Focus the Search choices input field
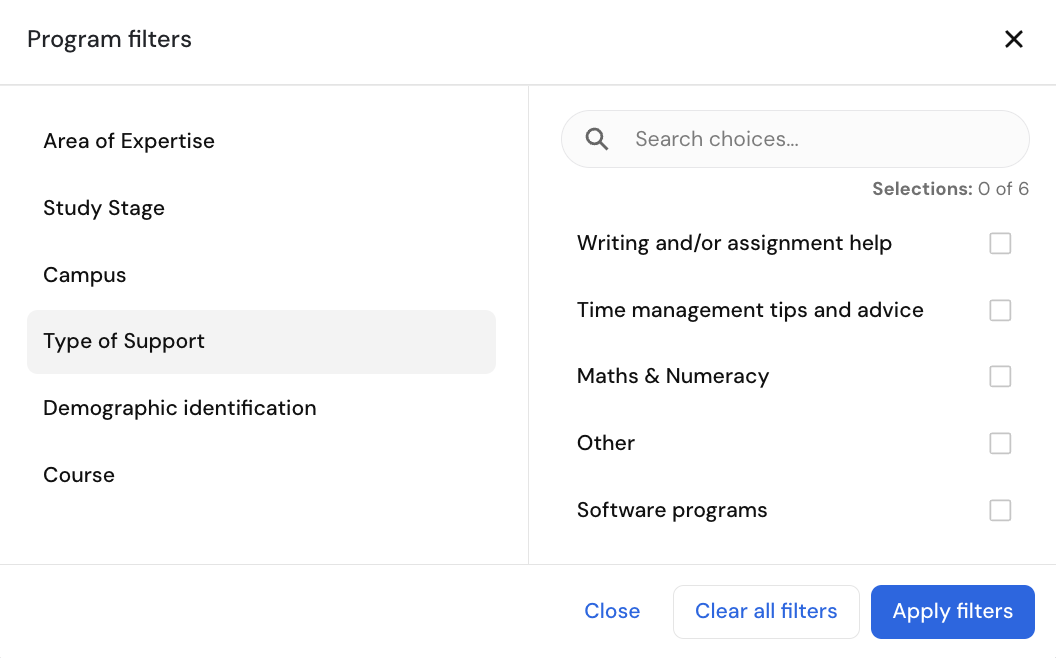The height and width of the screenshot is (658, 1056). 820,139
